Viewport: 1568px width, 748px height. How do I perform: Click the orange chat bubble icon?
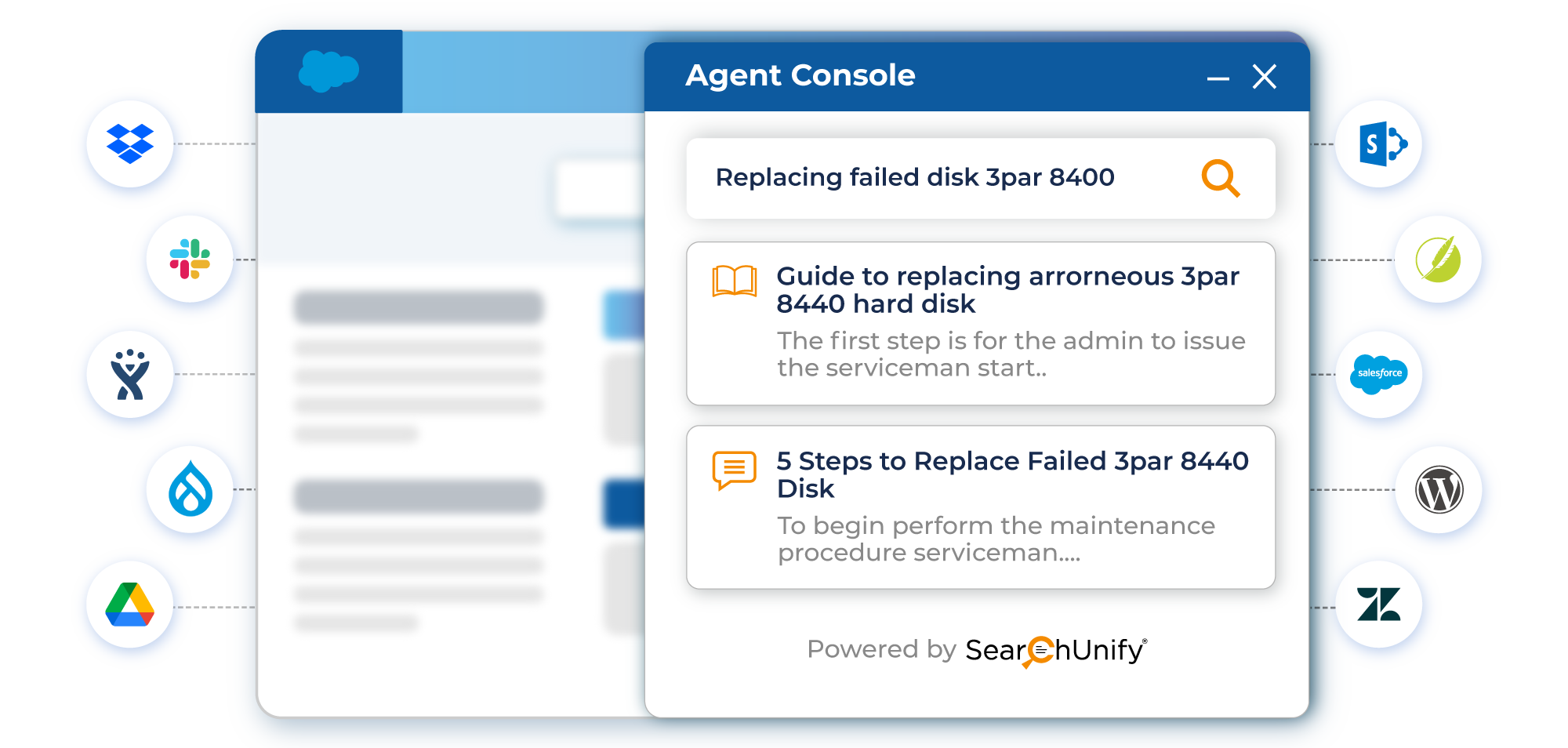tap(734, 470)
